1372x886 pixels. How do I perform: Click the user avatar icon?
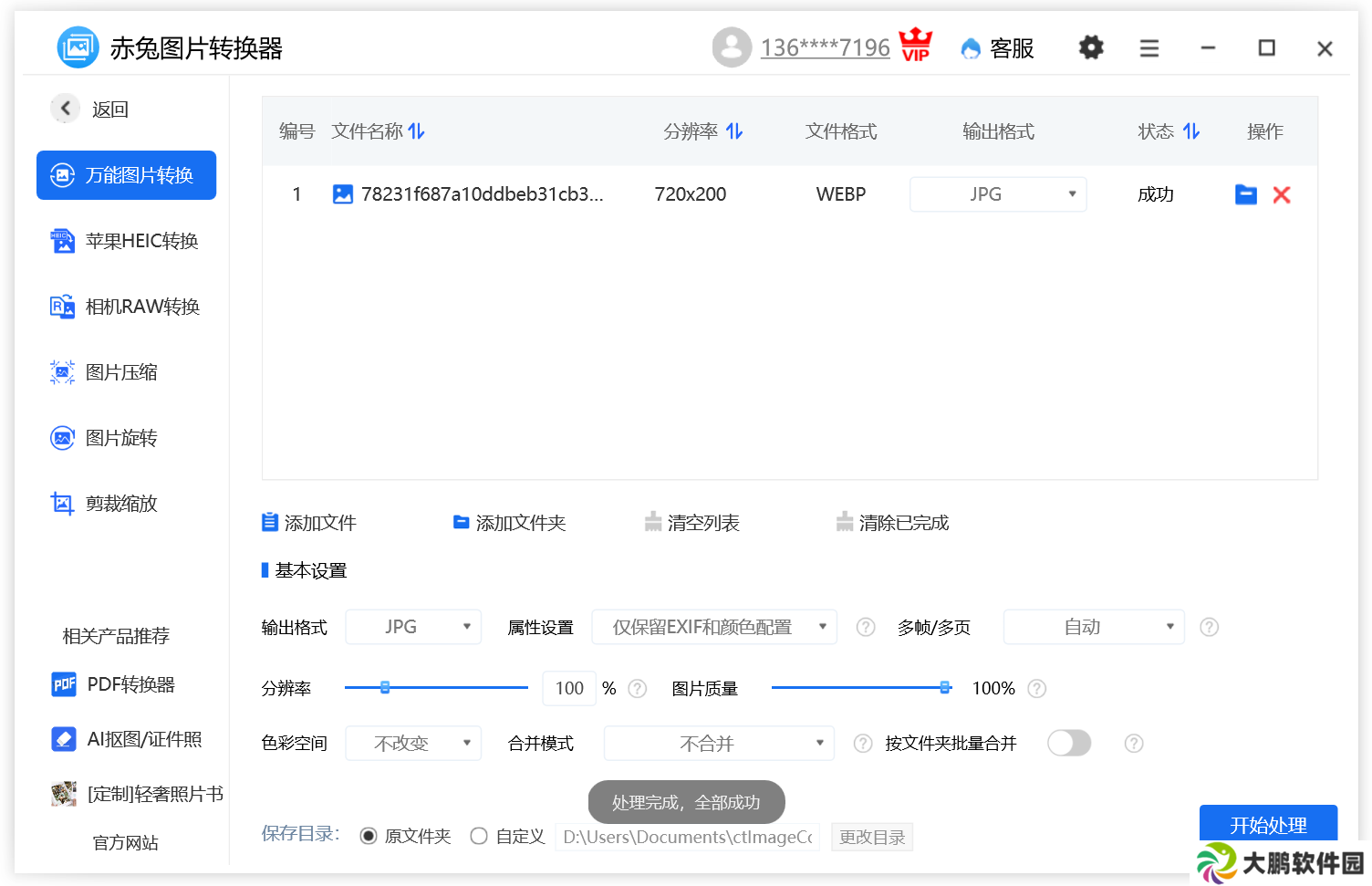tap(732, 47)
